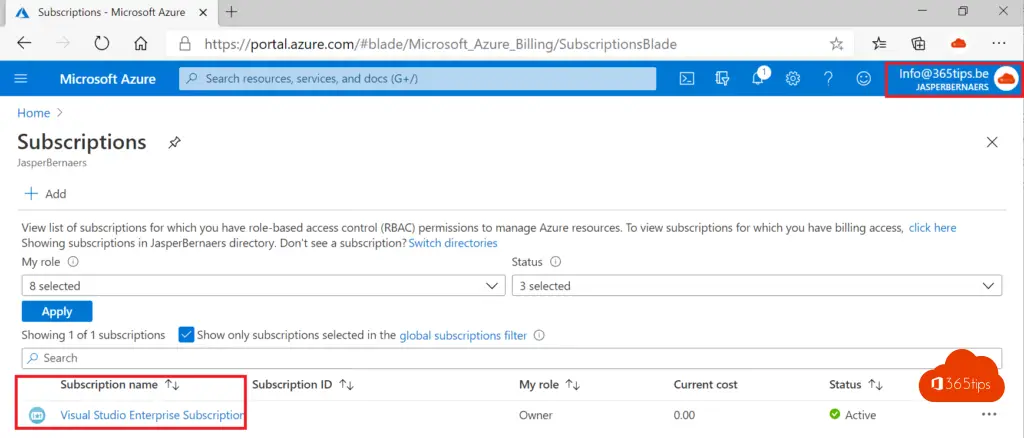Click the Apply button
1024x438 pixels.
click(57, 311)
